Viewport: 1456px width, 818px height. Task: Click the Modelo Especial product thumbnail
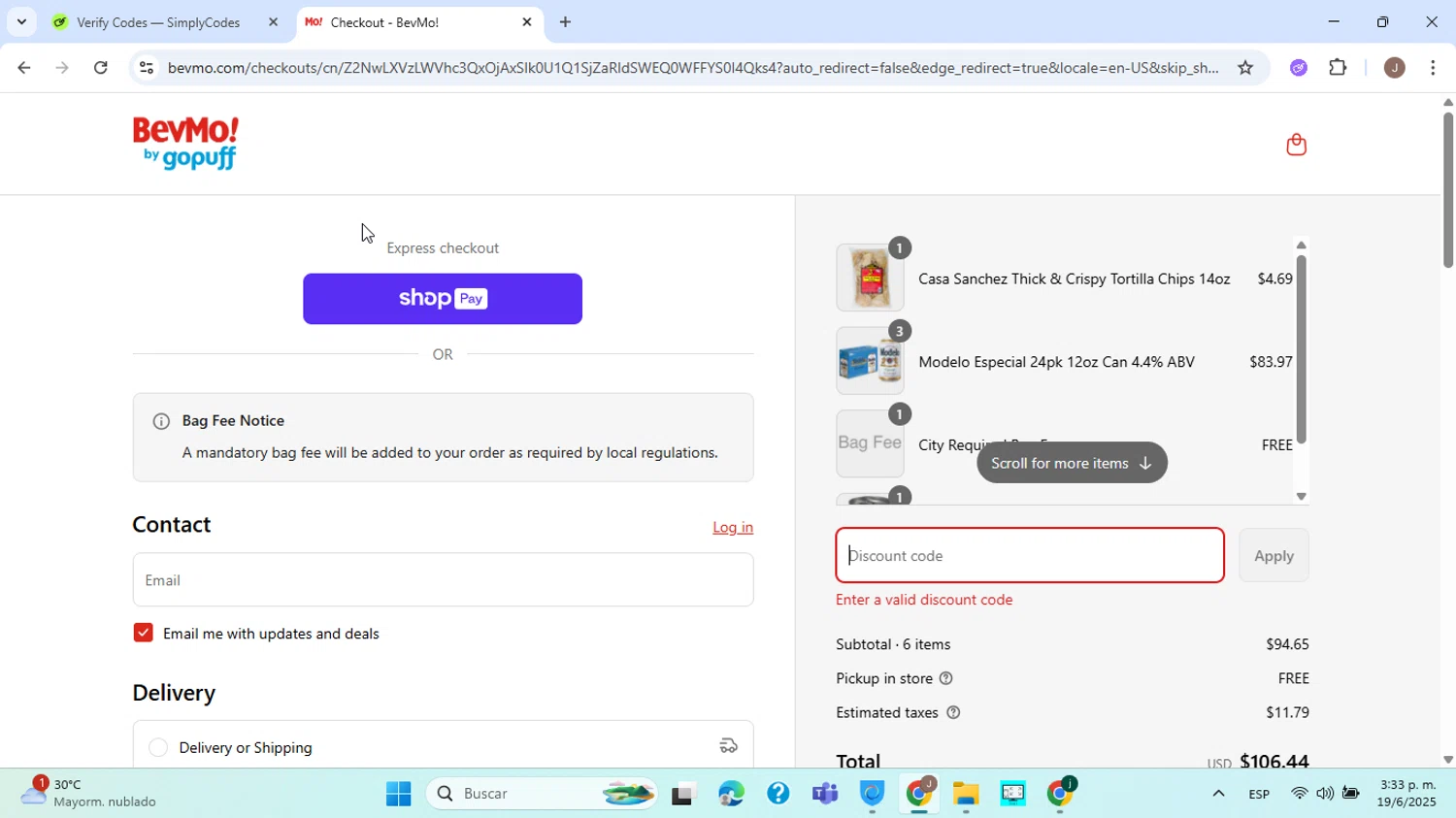coord(870,361)
